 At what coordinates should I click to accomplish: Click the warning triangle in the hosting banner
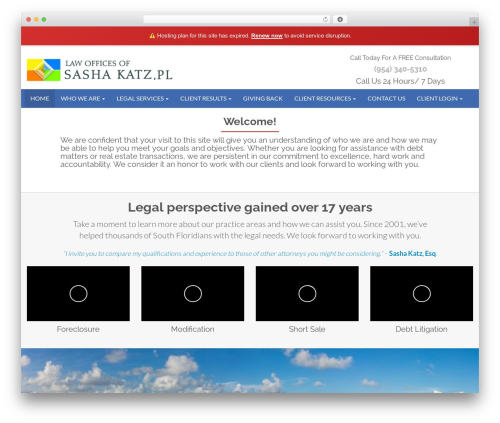152,36
